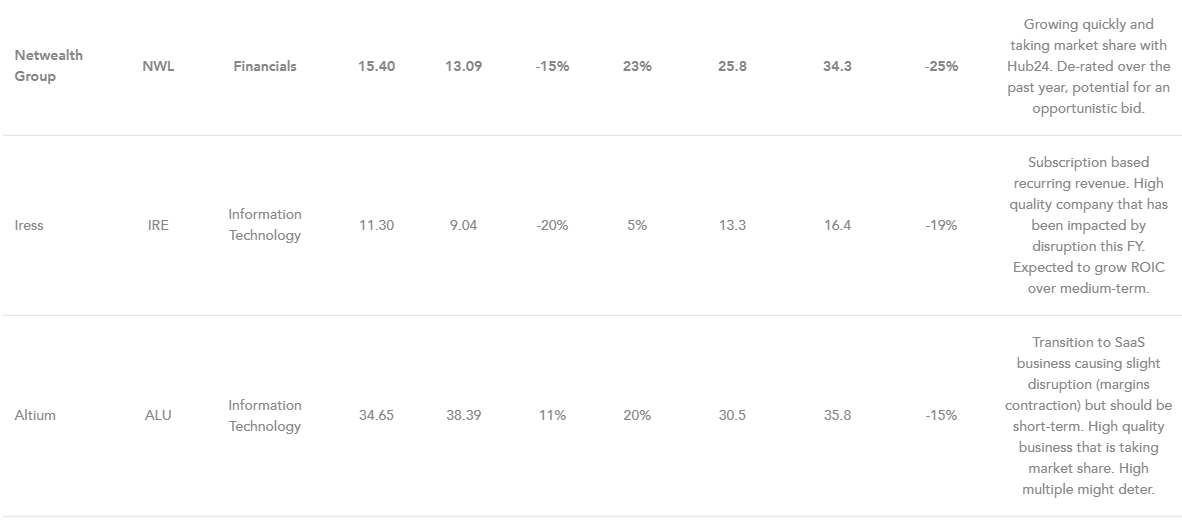Click the Netwealth Group company name

point(48,66)
